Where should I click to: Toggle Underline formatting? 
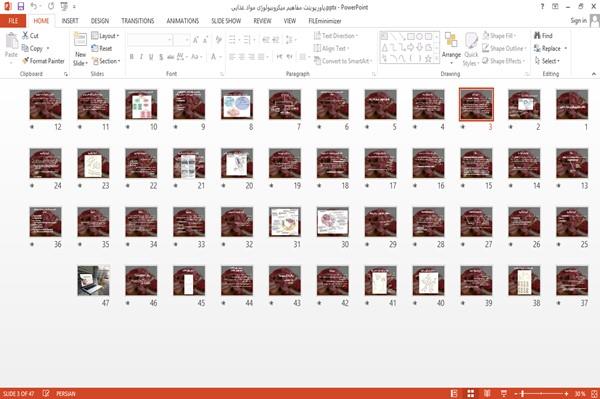[151, 57]
